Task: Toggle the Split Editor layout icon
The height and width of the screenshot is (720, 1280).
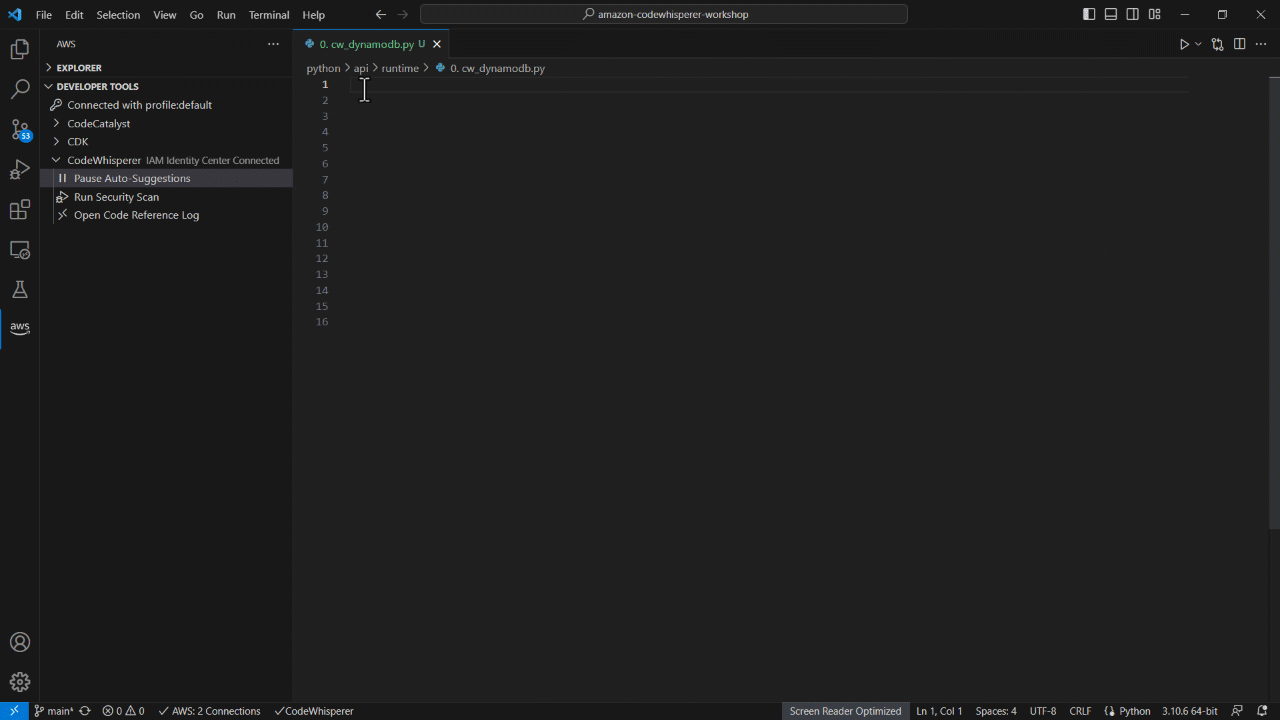Action: 1239,44
